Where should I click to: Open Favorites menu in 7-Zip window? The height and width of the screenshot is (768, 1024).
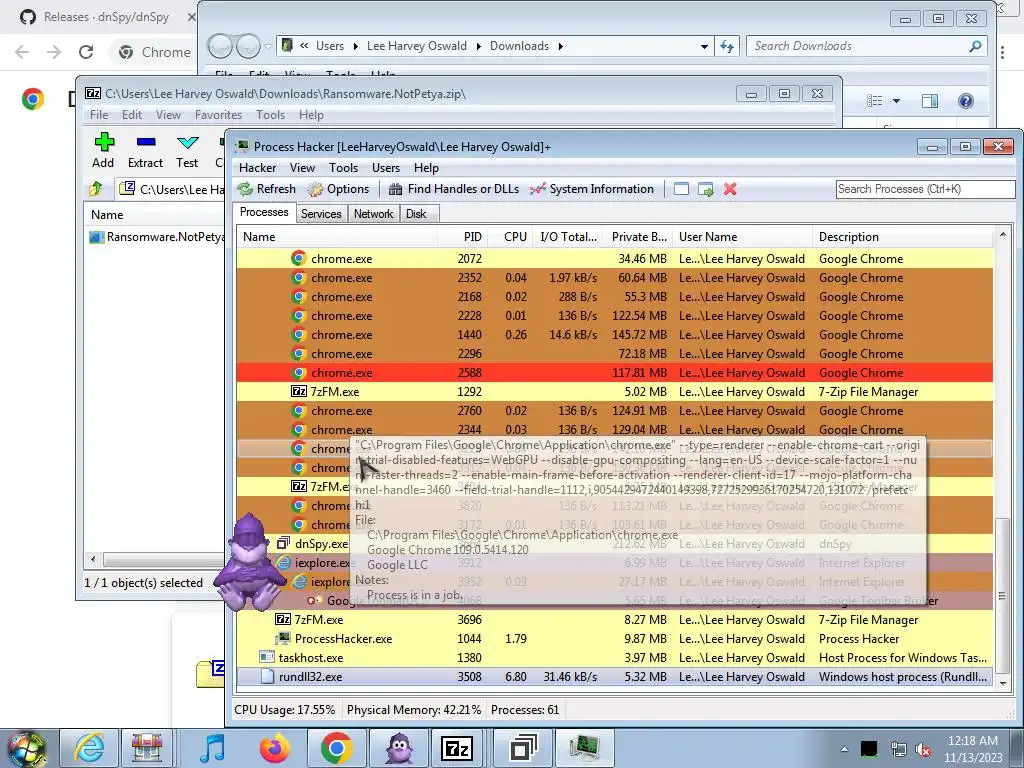click(218, 115)
